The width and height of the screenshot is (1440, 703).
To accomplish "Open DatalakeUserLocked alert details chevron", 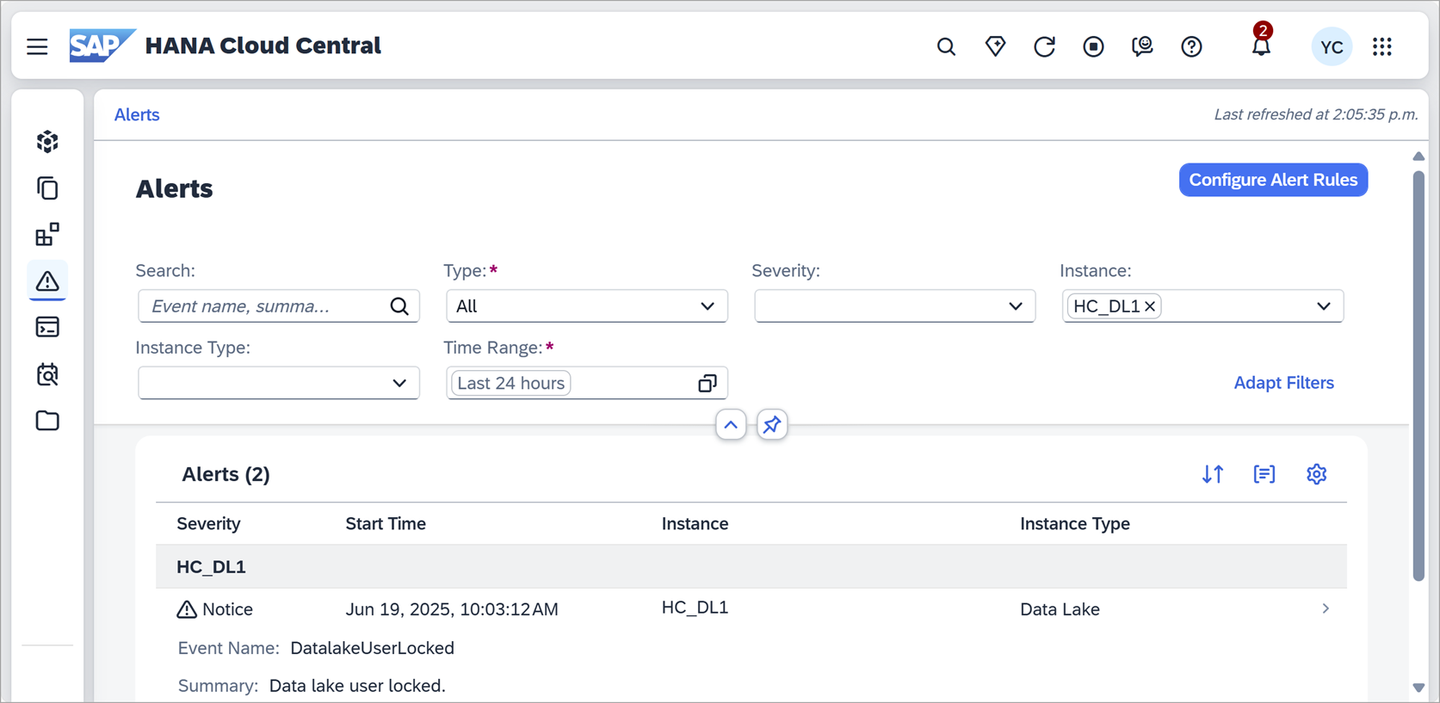I will point(1325,608).
